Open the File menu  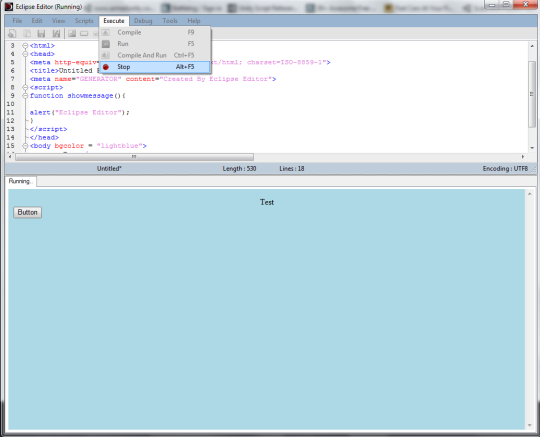pos(17,21)
